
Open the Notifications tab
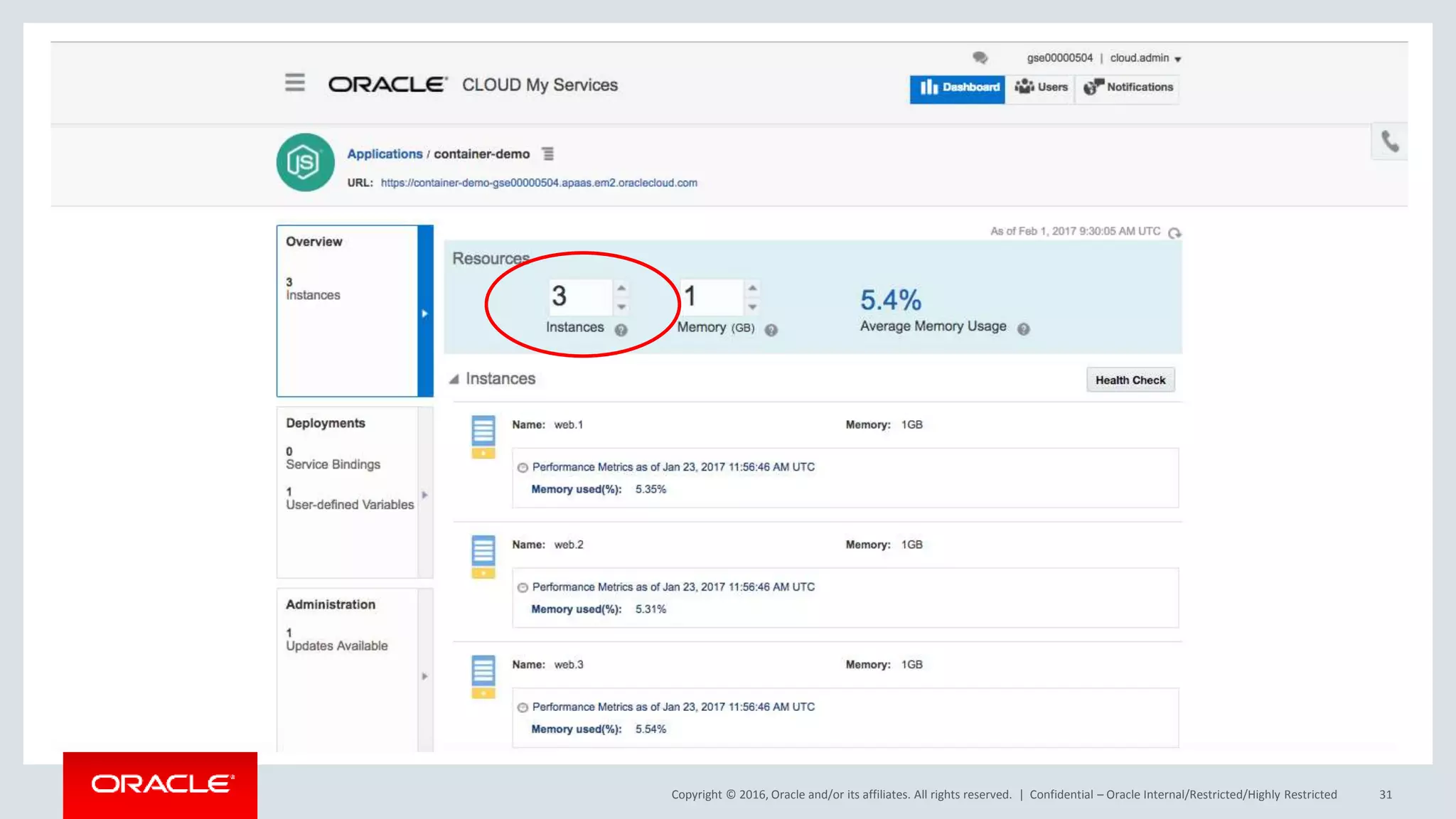pyautogui.click(x=1128, y=87)
